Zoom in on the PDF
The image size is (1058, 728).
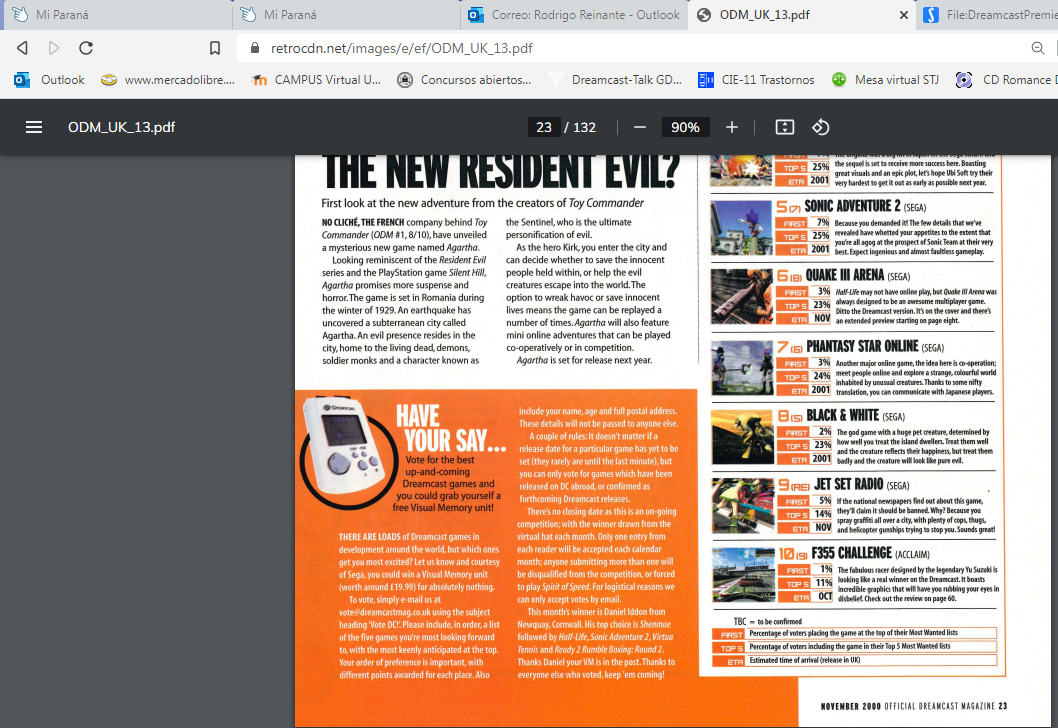click(731, 127)
